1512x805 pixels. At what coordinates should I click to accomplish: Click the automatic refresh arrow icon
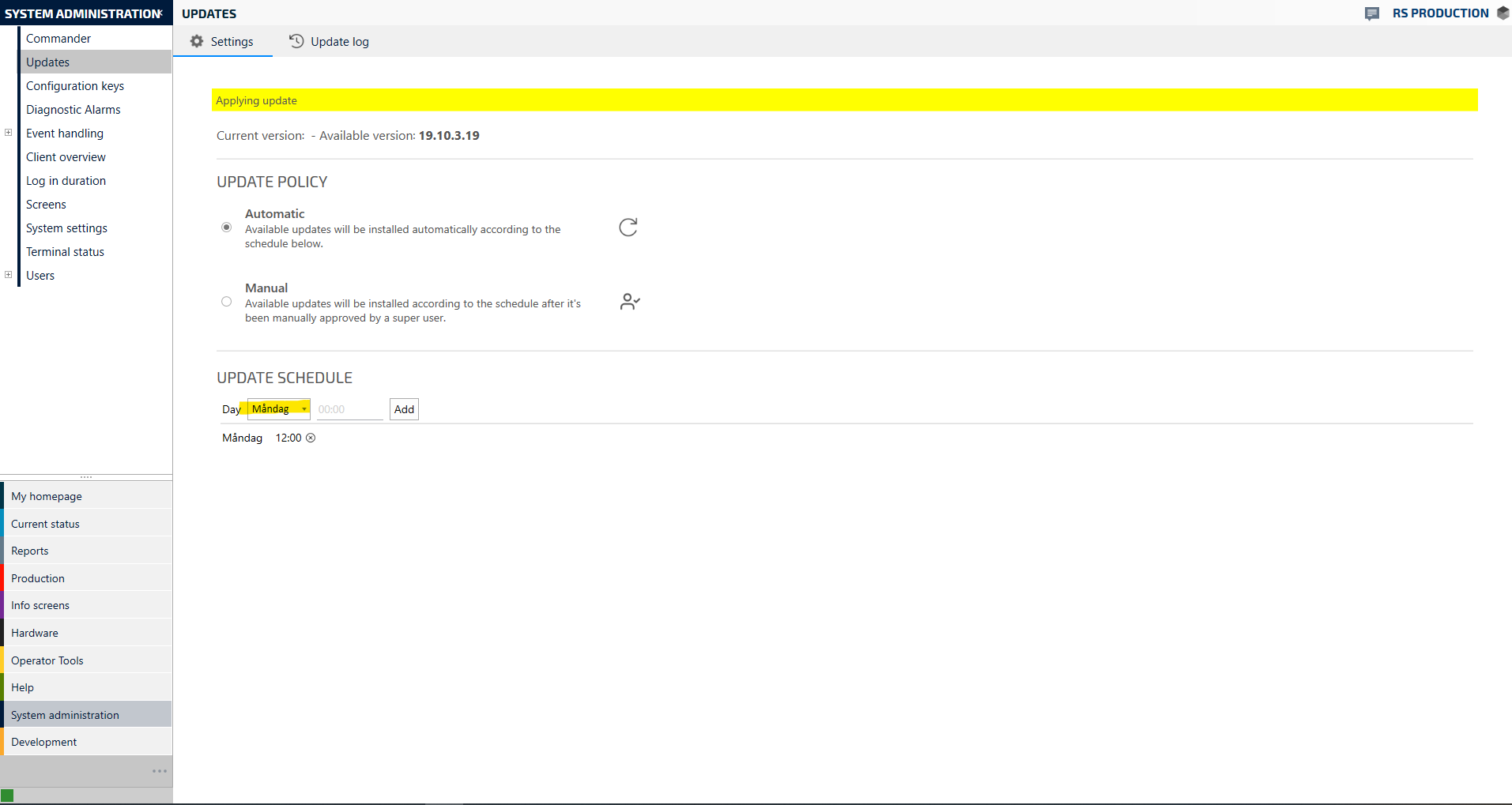point(628,228)
